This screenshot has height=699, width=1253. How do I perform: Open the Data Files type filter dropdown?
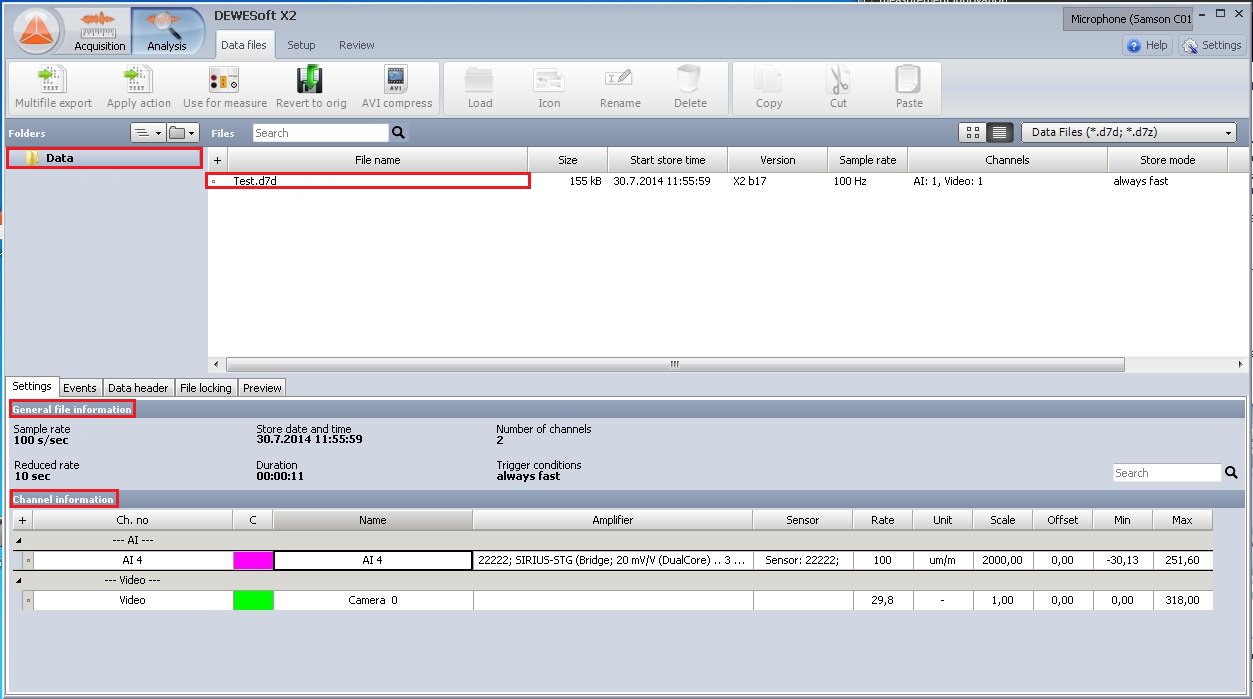(x=1129, y=132)
